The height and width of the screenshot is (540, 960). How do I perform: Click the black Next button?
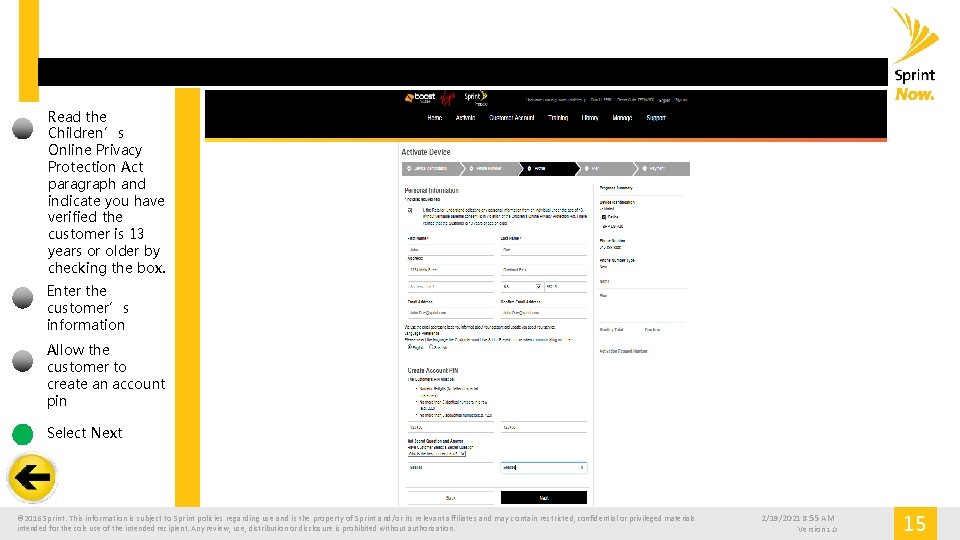(x=544, y=498)
